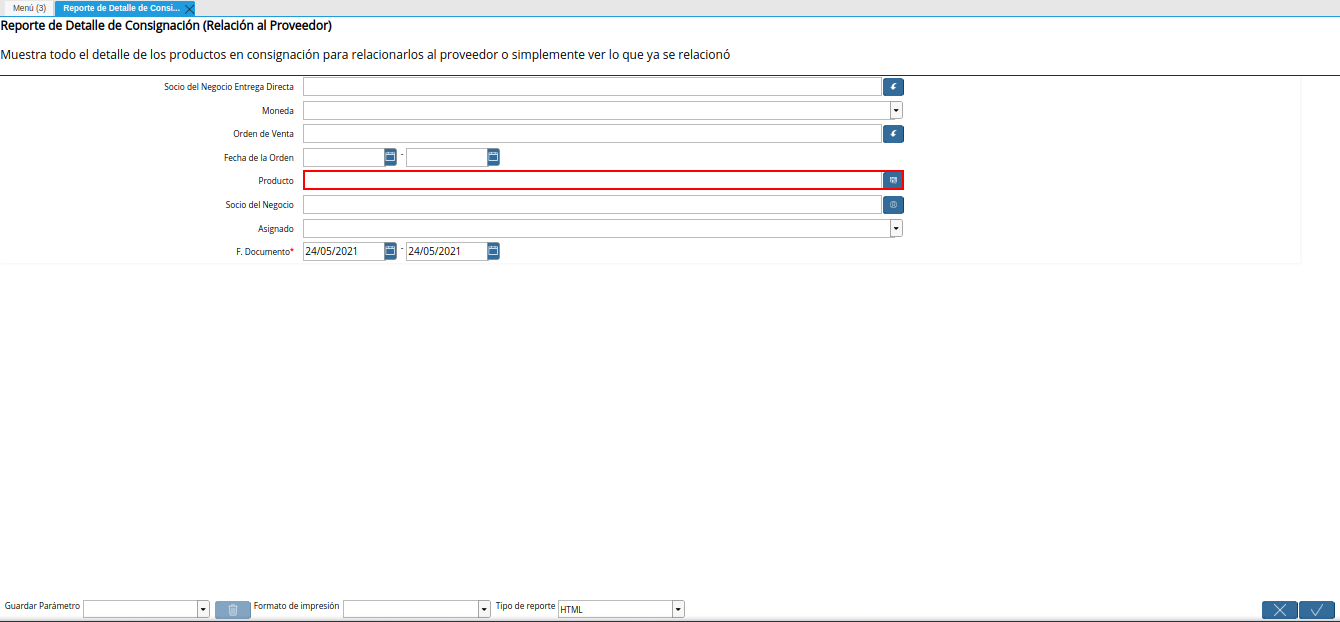This screenshot has width=1340, height=622.
Task: Close the Reporte de Detalle tab
Action: coord(187,6)
